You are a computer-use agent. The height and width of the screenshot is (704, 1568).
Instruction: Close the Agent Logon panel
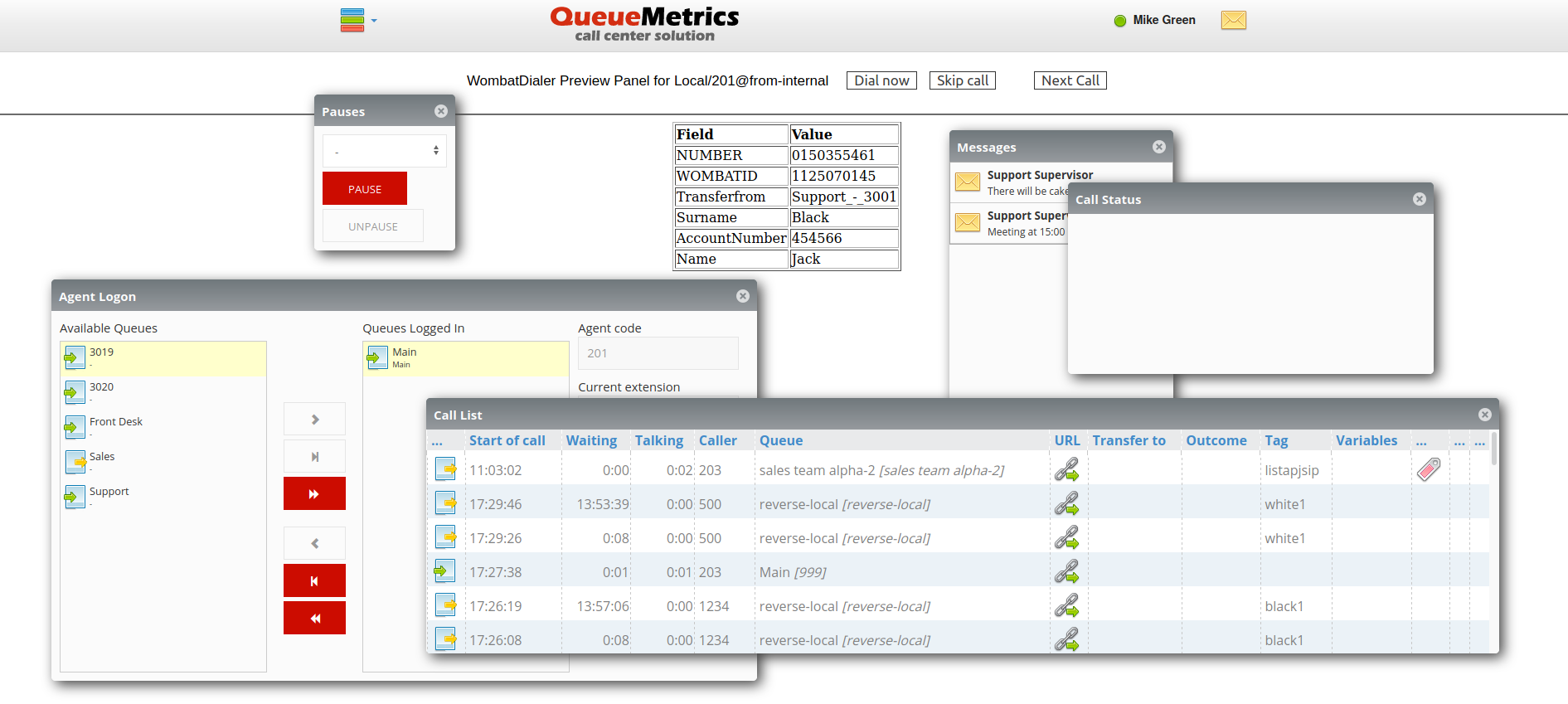point(743,296)
